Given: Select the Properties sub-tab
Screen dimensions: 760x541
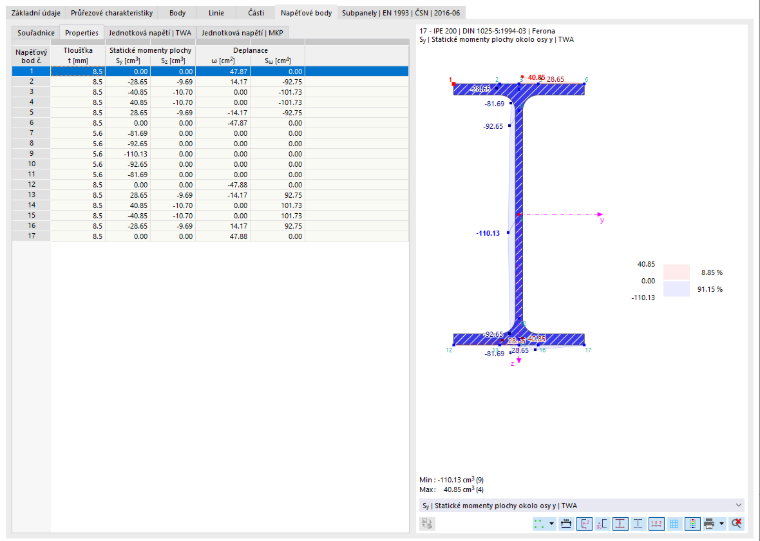Looking at the screenshot, I should click(x=82, y=32).
